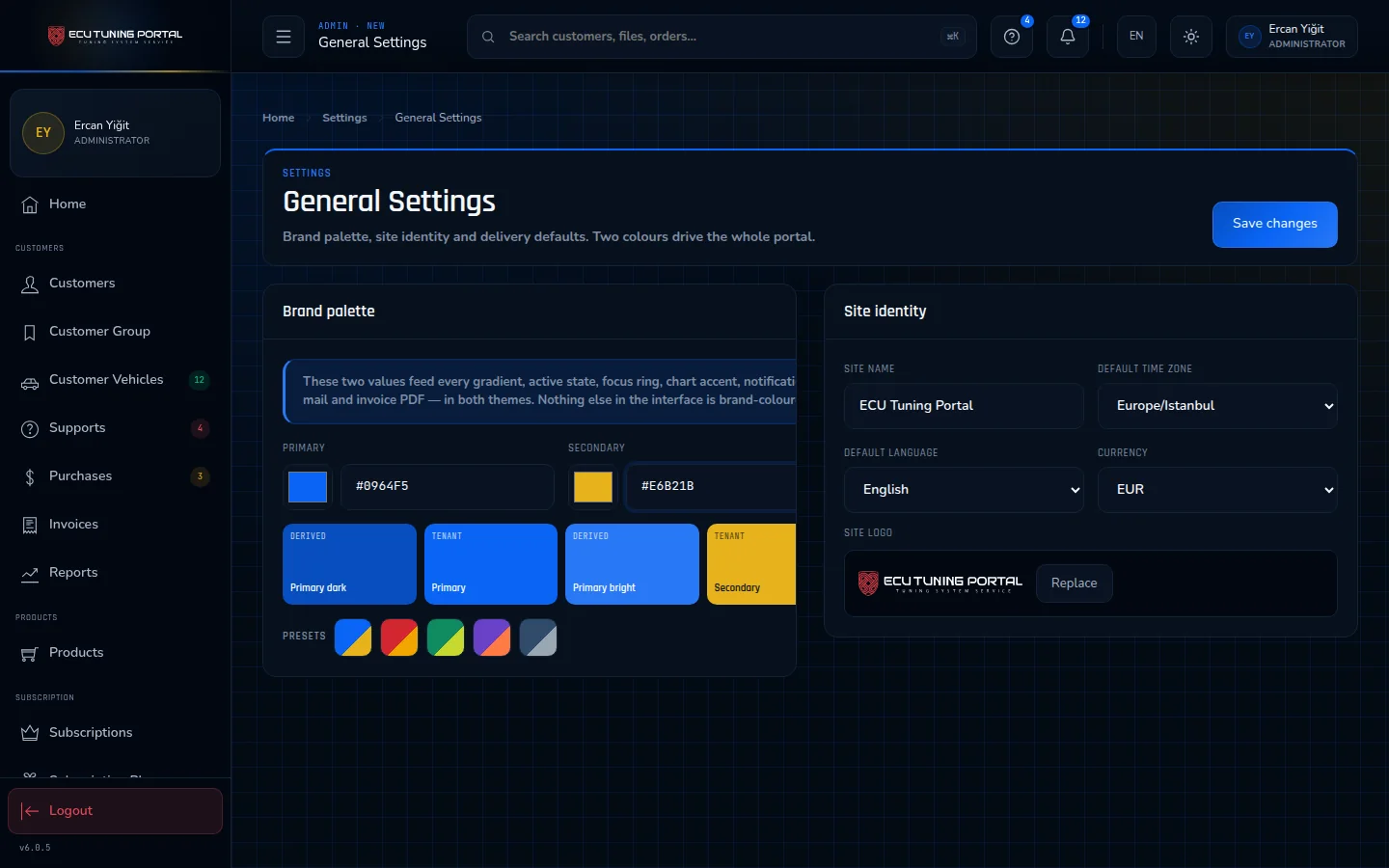The height and width of the screenshot is (868, 1389).
Task: Click the secondary yellow color swatch
Action: coord(593,487)
